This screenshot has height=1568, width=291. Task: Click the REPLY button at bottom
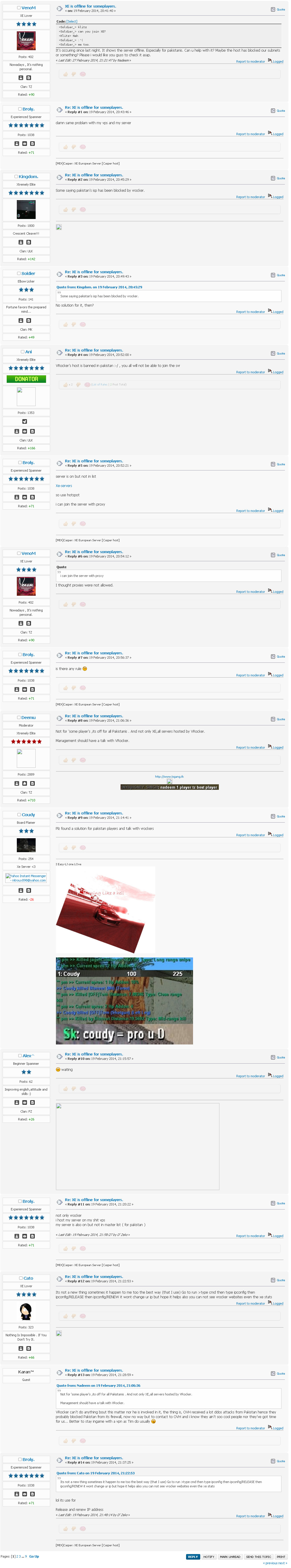coord(193,1556)
